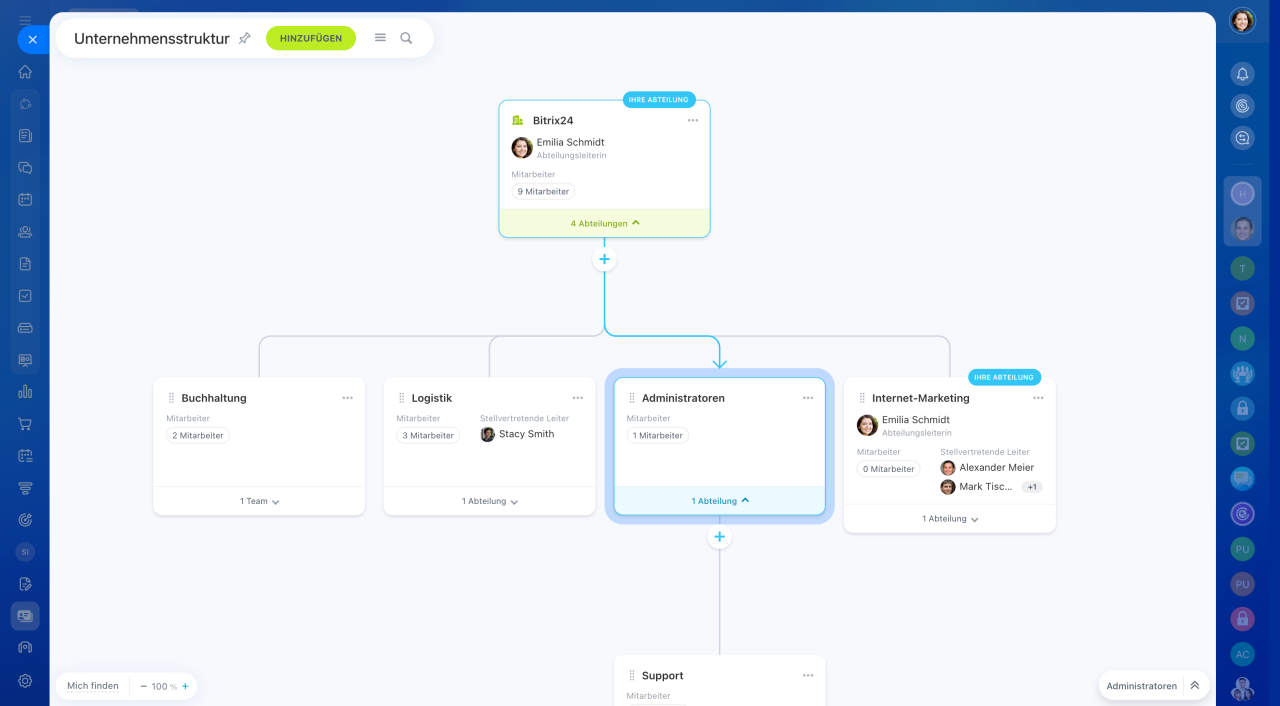1280x706 pixels.
Task: Open the user profile avatar at the top right
Action: 1242,21
